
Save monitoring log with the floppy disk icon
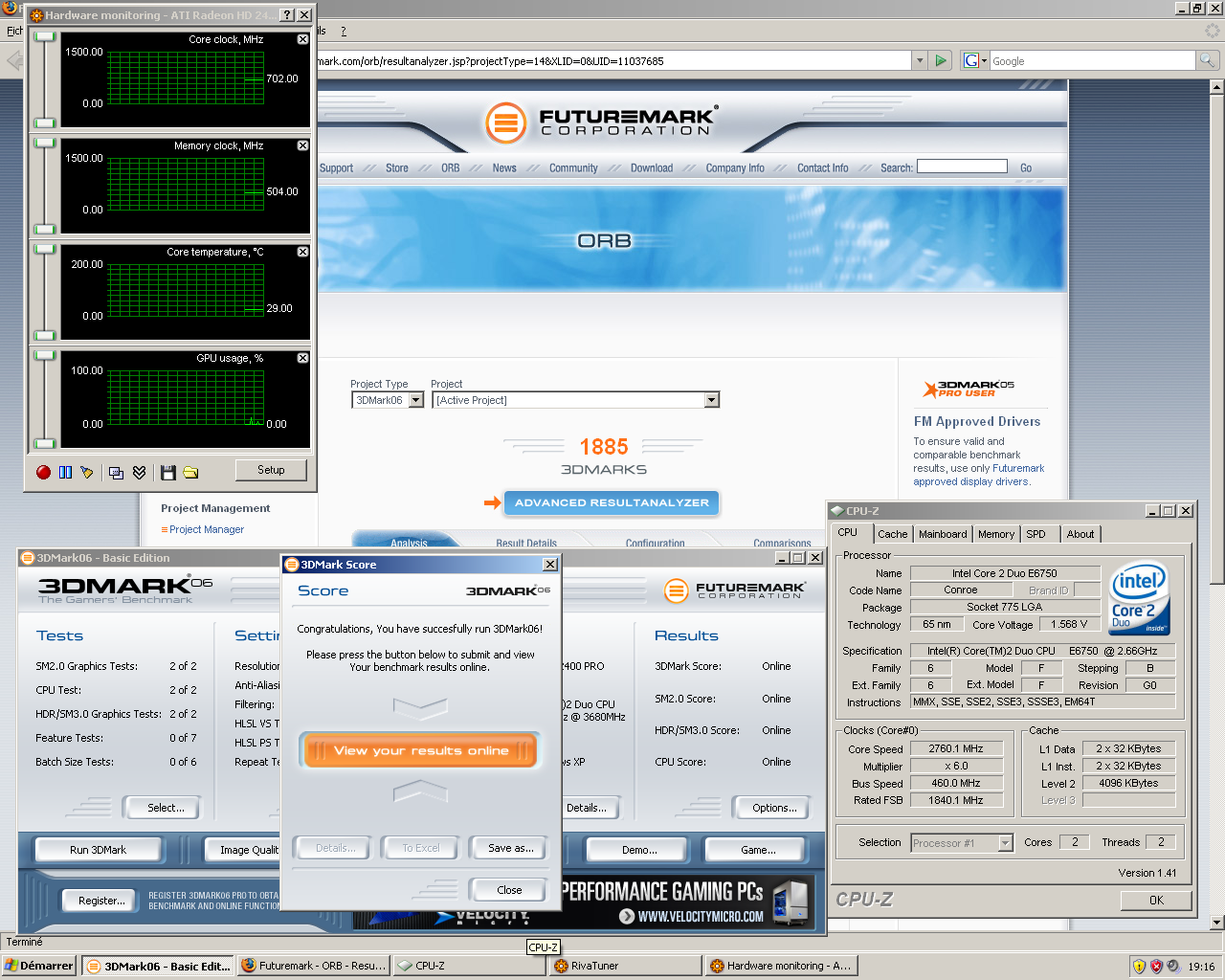coord(168,472)
